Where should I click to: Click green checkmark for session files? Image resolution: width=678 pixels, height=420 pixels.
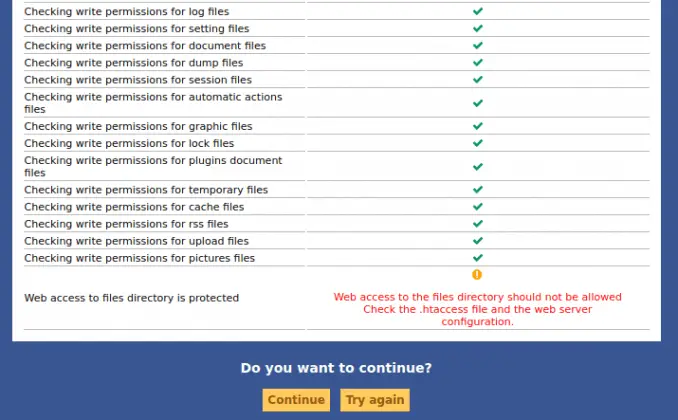click(x=478, y=79)
